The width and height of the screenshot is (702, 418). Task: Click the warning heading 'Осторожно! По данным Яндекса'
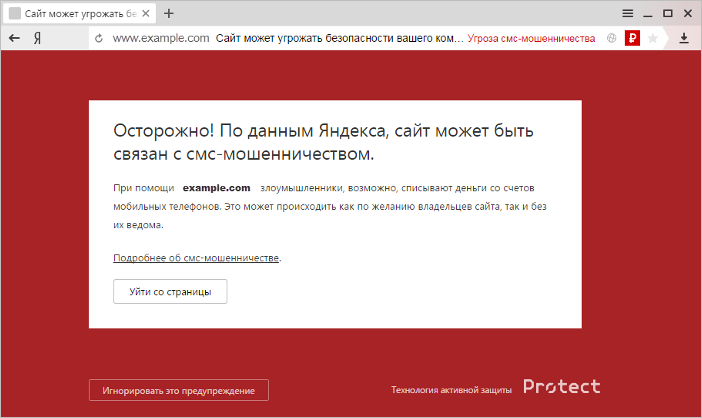click(323, 142)
